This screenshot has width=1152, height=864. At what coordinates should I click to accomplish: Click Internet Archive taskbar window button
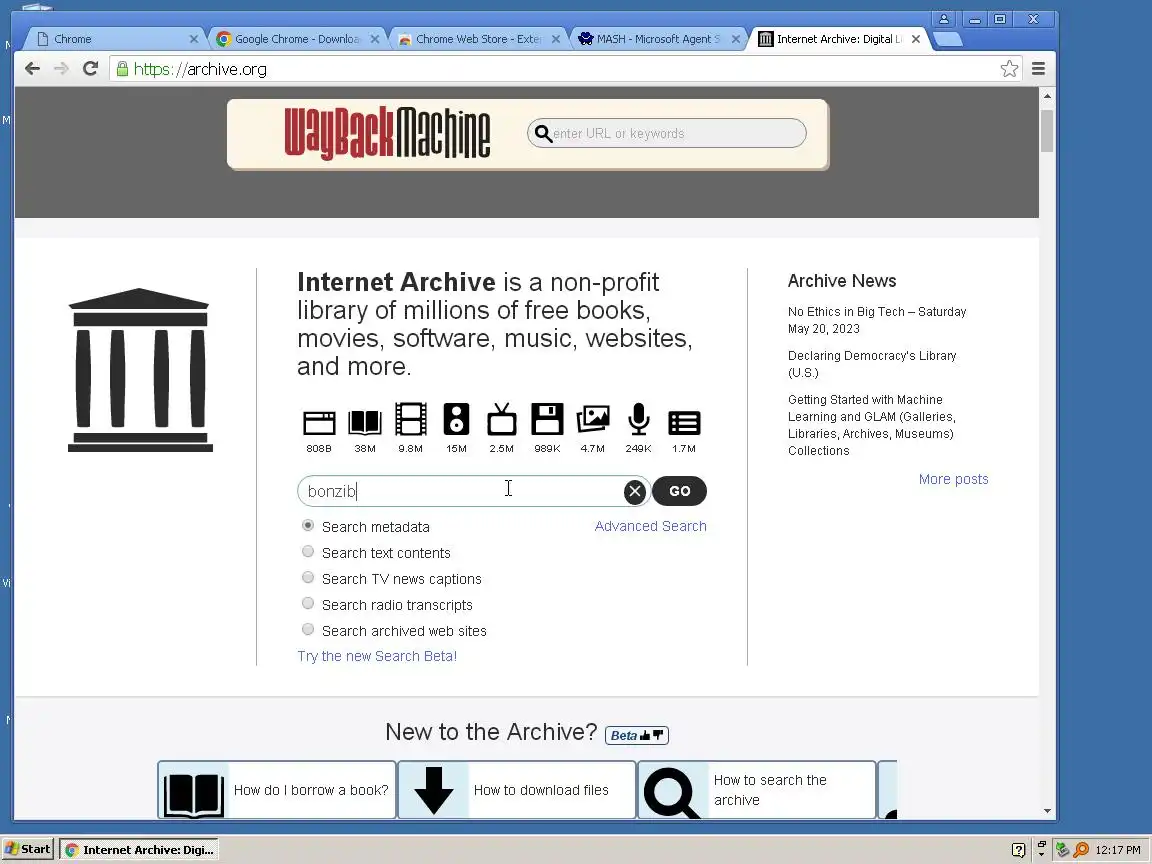point(139,850)
